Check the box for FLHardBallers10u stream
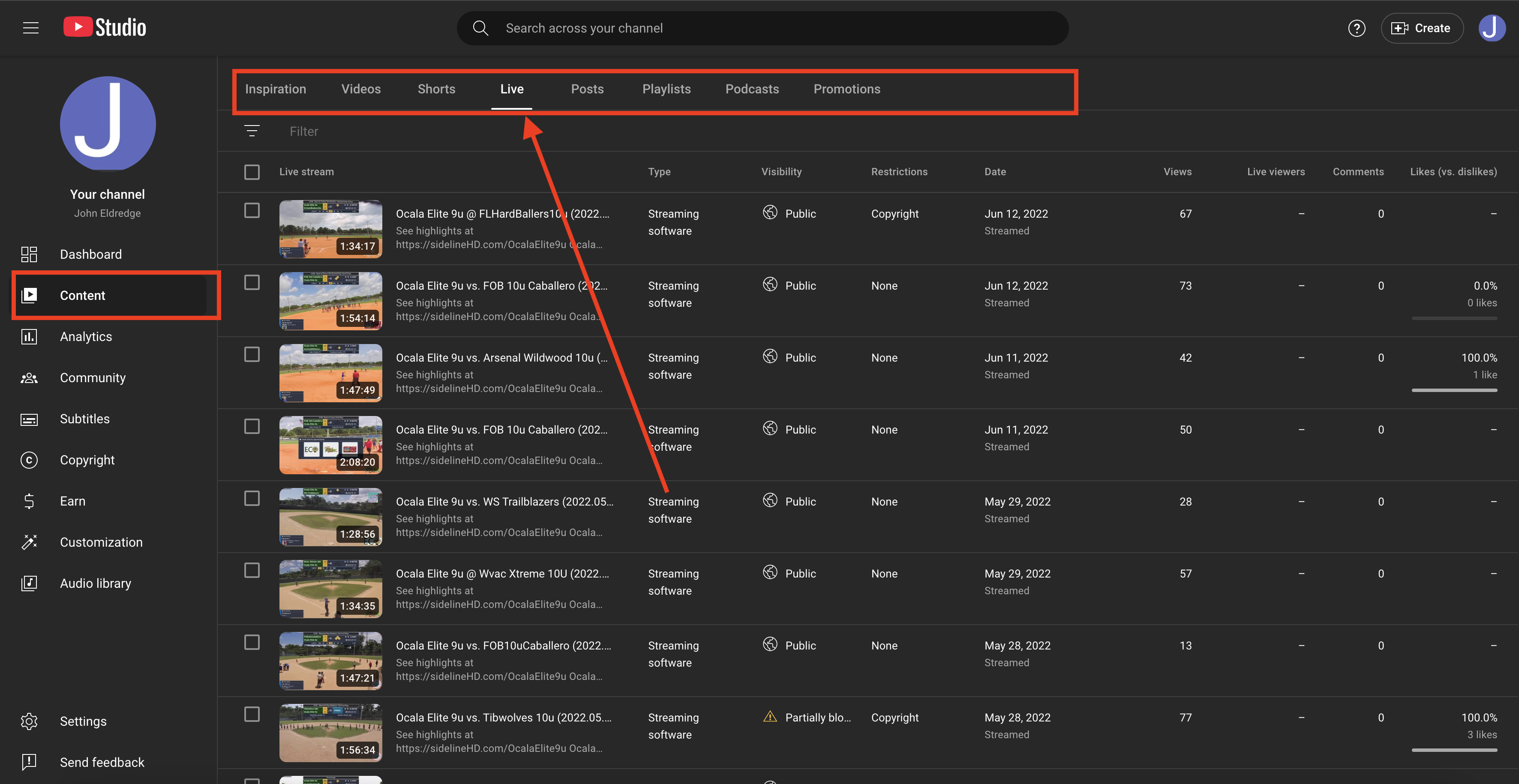1519x784 pixels. [x=252, y=210]
